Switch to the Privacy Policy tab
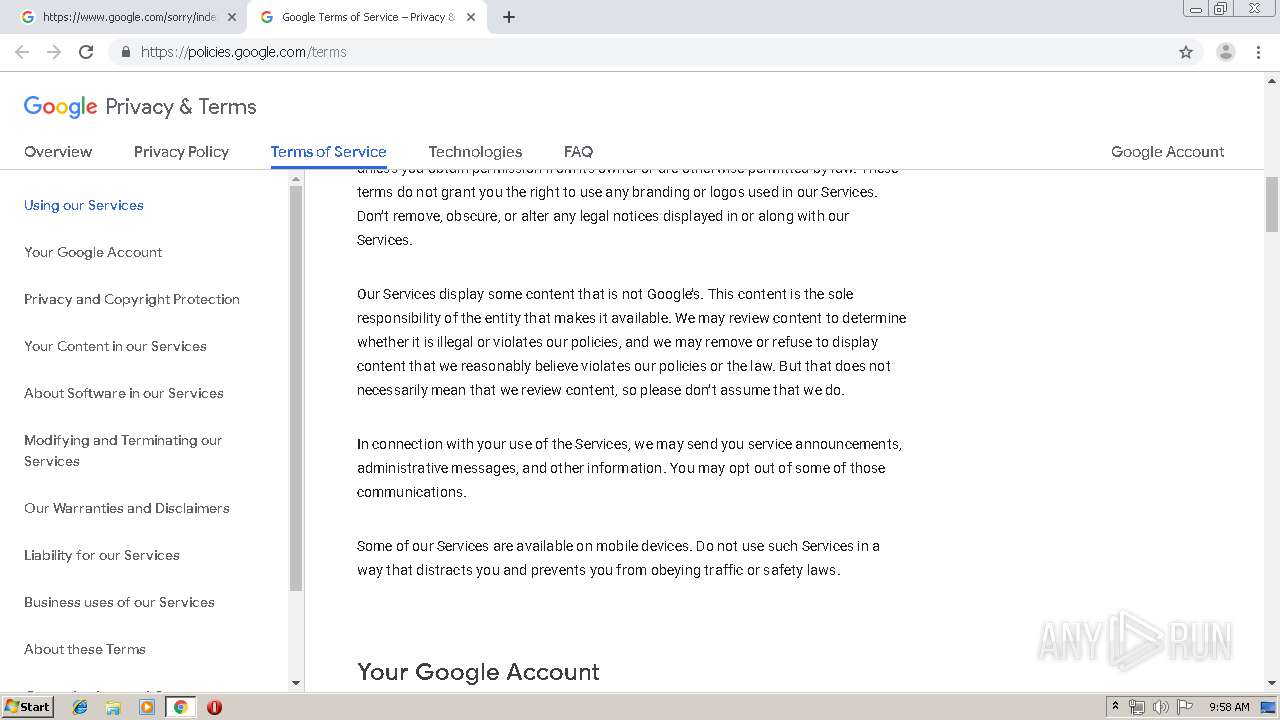Viewport: 1280px width, 720px height. [181, 152]
